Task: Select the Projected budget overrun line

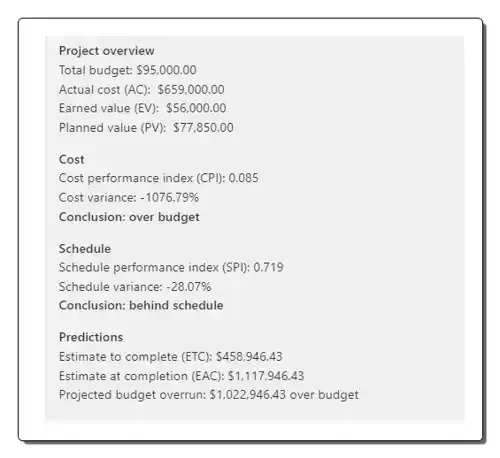Action: pos(209,395)
